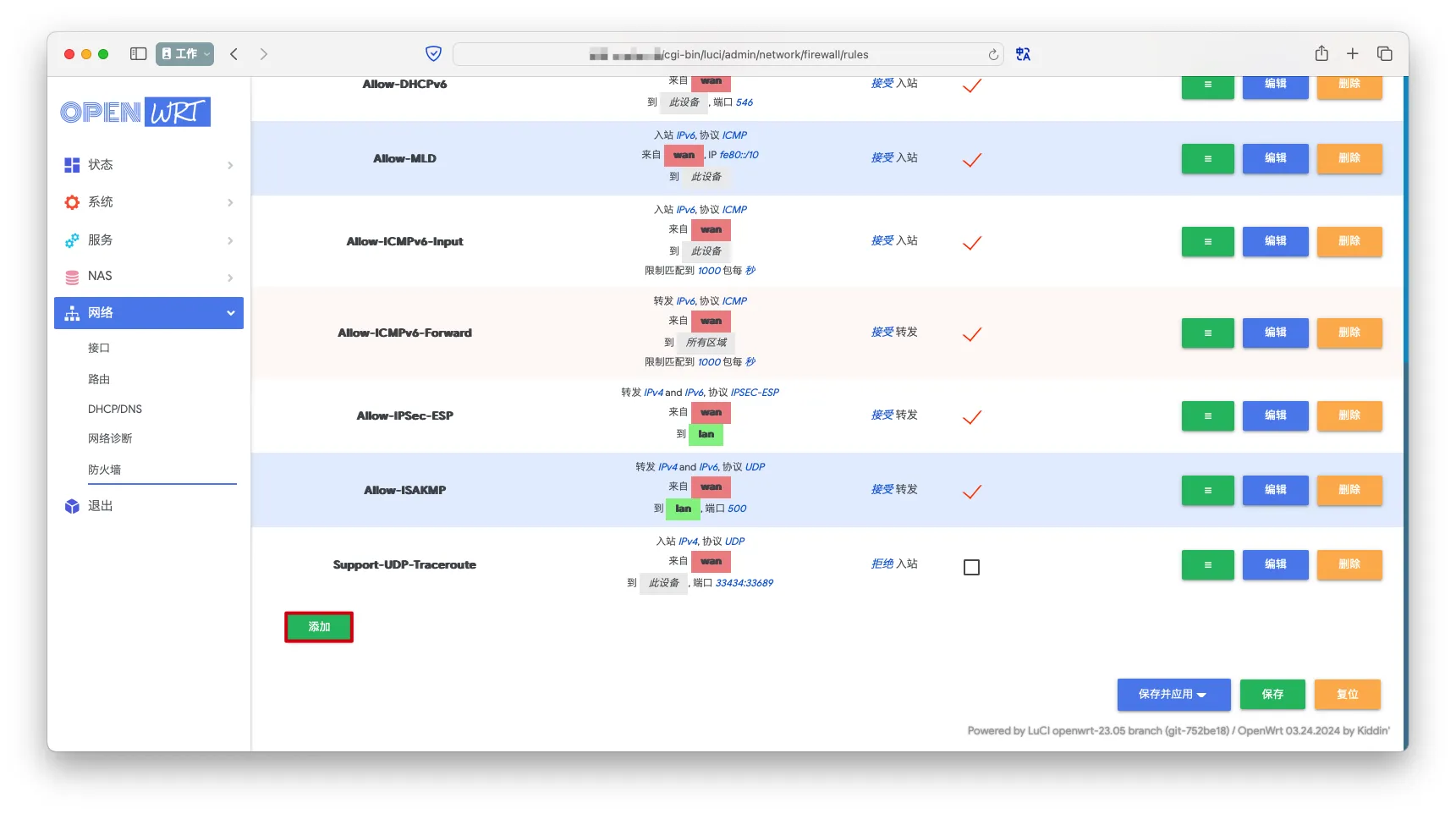Delete the Allow-ICMPv6-Forward rule
The height and width of the screenshot is (814, 1456).
(1349, 333)
